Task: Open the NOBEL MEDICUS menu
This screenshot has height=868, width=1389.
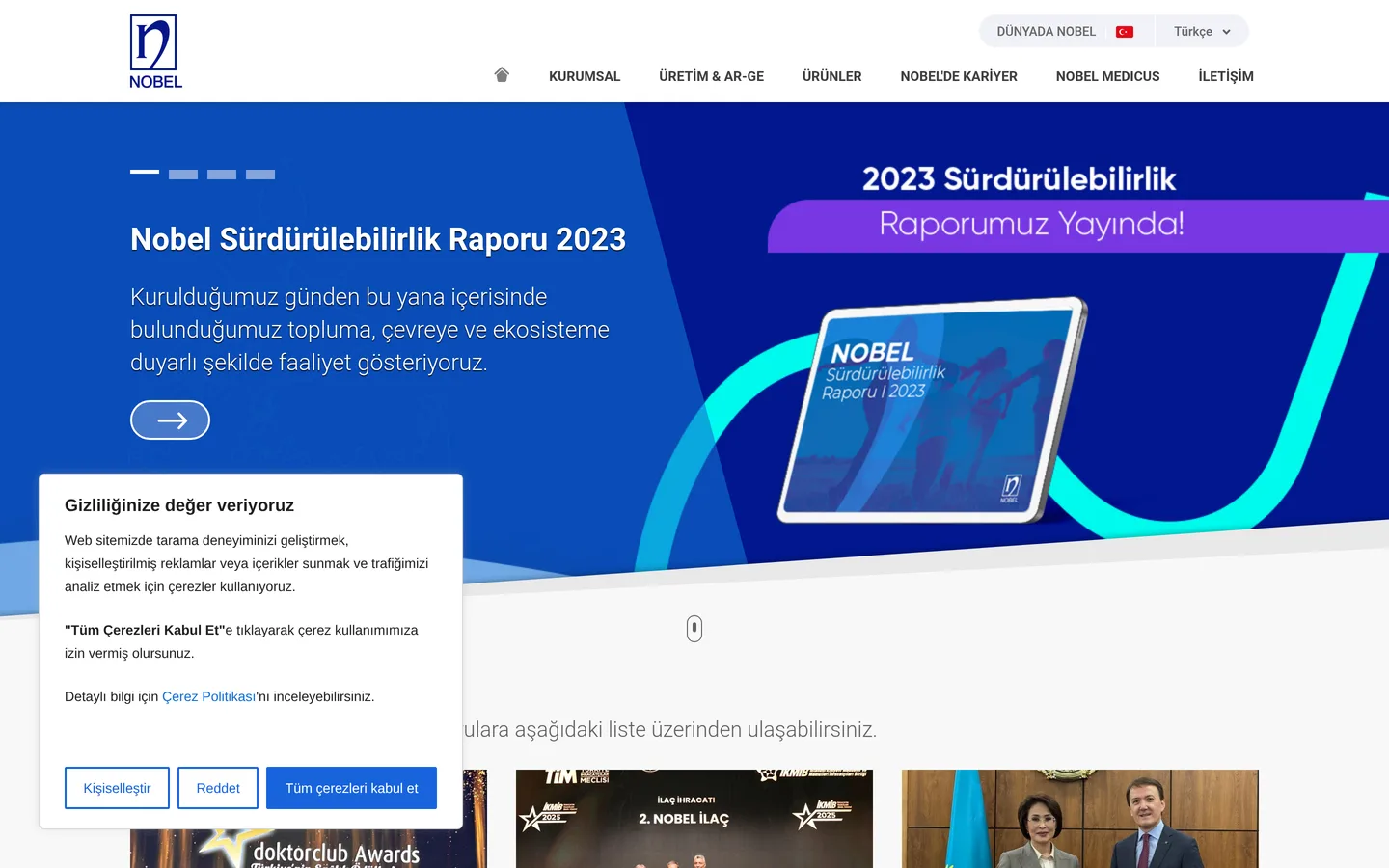Action: tap(1108, 76)
